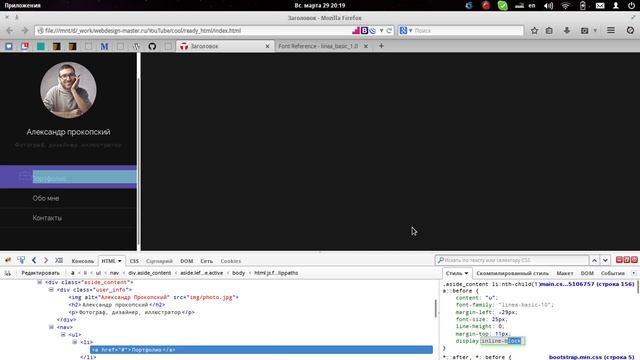Switch to the Консоль panel
The image size is (640, 360).
(x=82, y=261)
